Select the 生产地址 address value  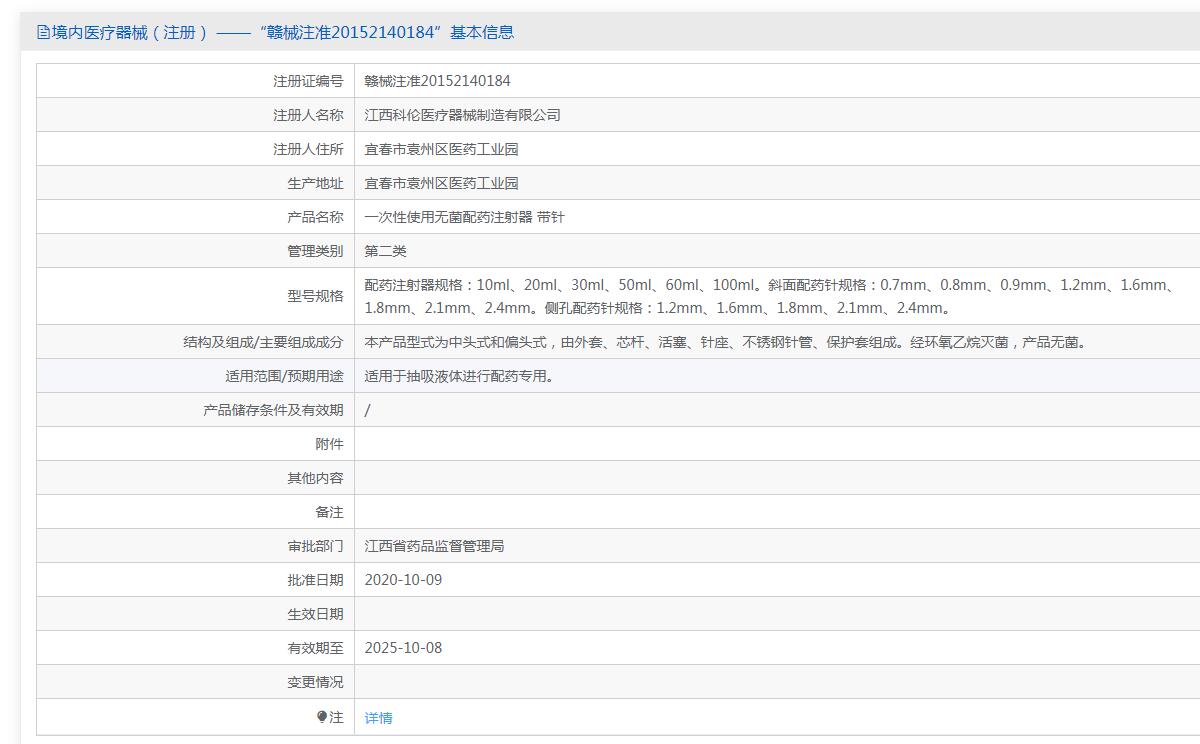tap(441, 183)
